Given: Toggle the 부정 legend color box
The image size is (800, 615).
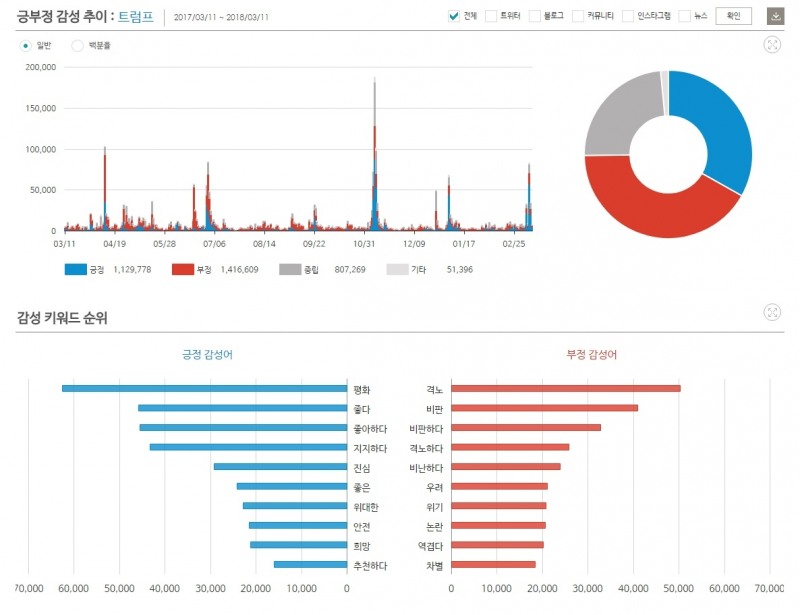Looking at the screenshot, I should tap(182, 270).
